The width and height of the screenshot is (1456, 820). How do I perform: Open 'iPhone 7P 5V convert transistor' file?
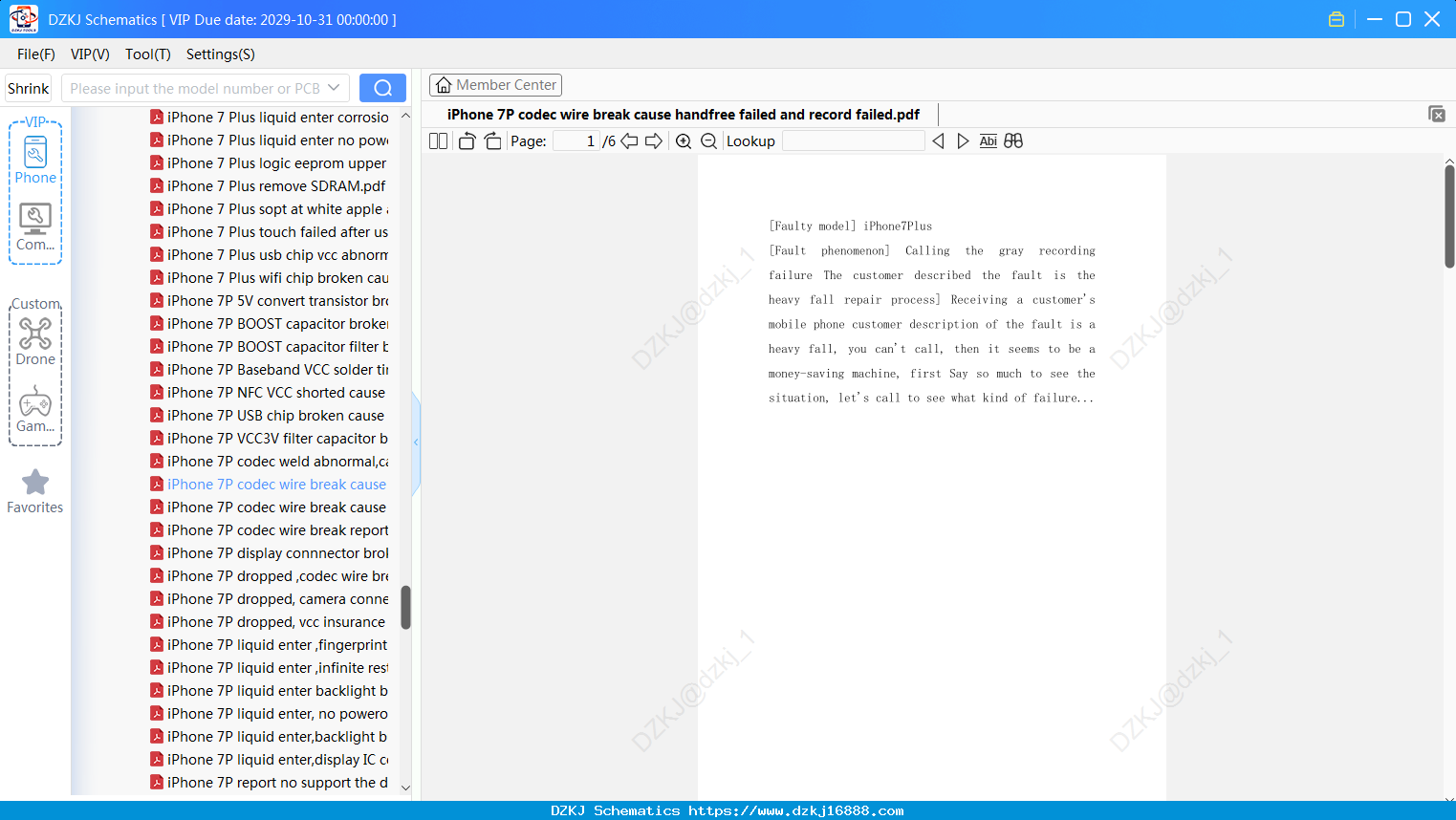(278, 301)
